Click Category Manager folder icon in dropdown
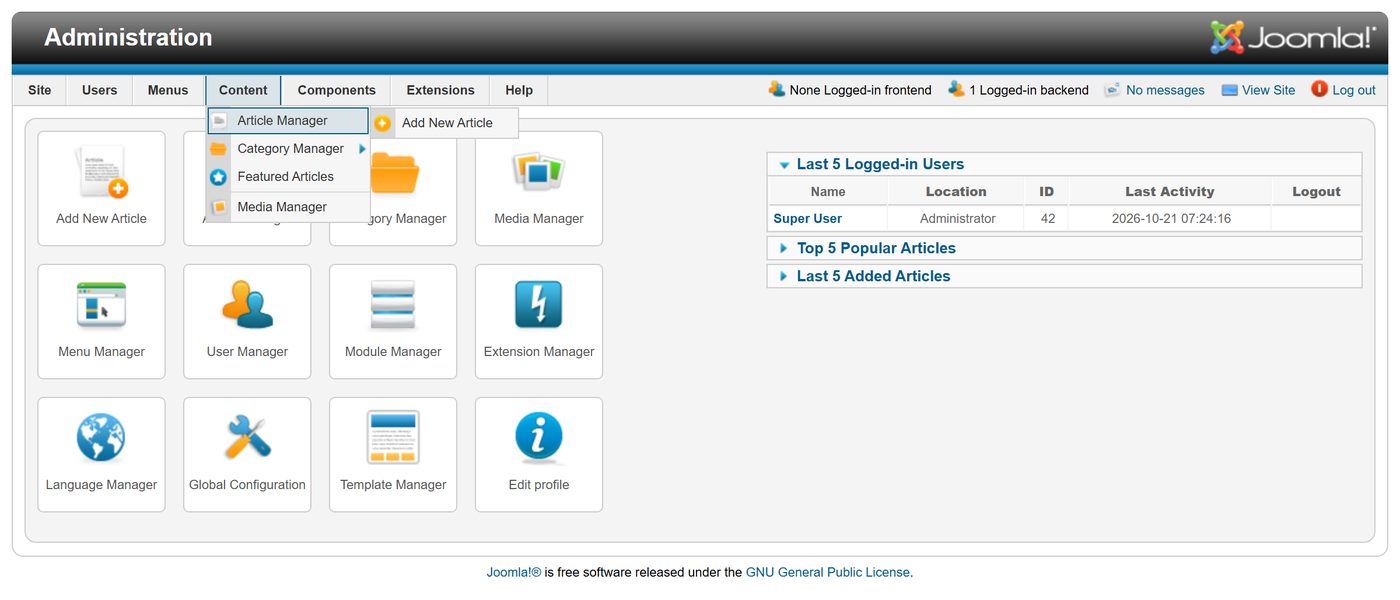Viewport: 1400px width, 600px height. point(219,149)
